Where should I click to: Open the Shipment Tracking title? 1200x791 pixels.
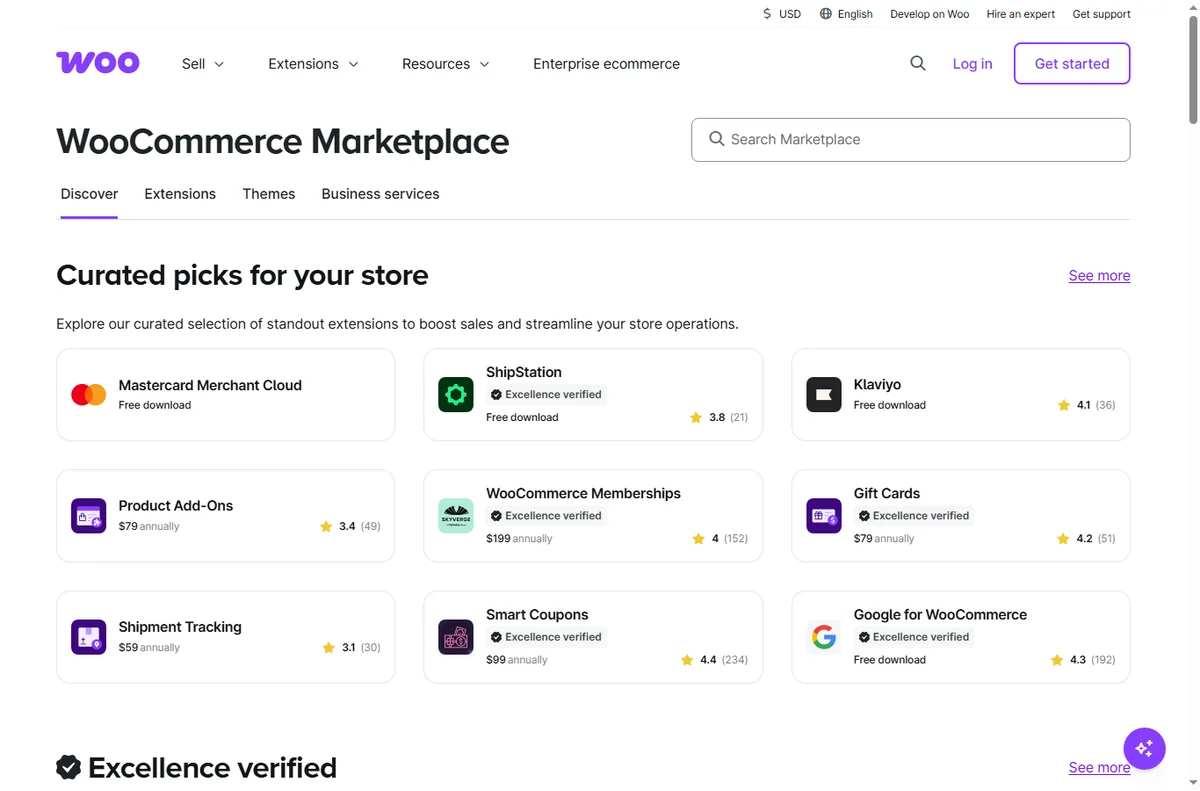pos(180,627)
